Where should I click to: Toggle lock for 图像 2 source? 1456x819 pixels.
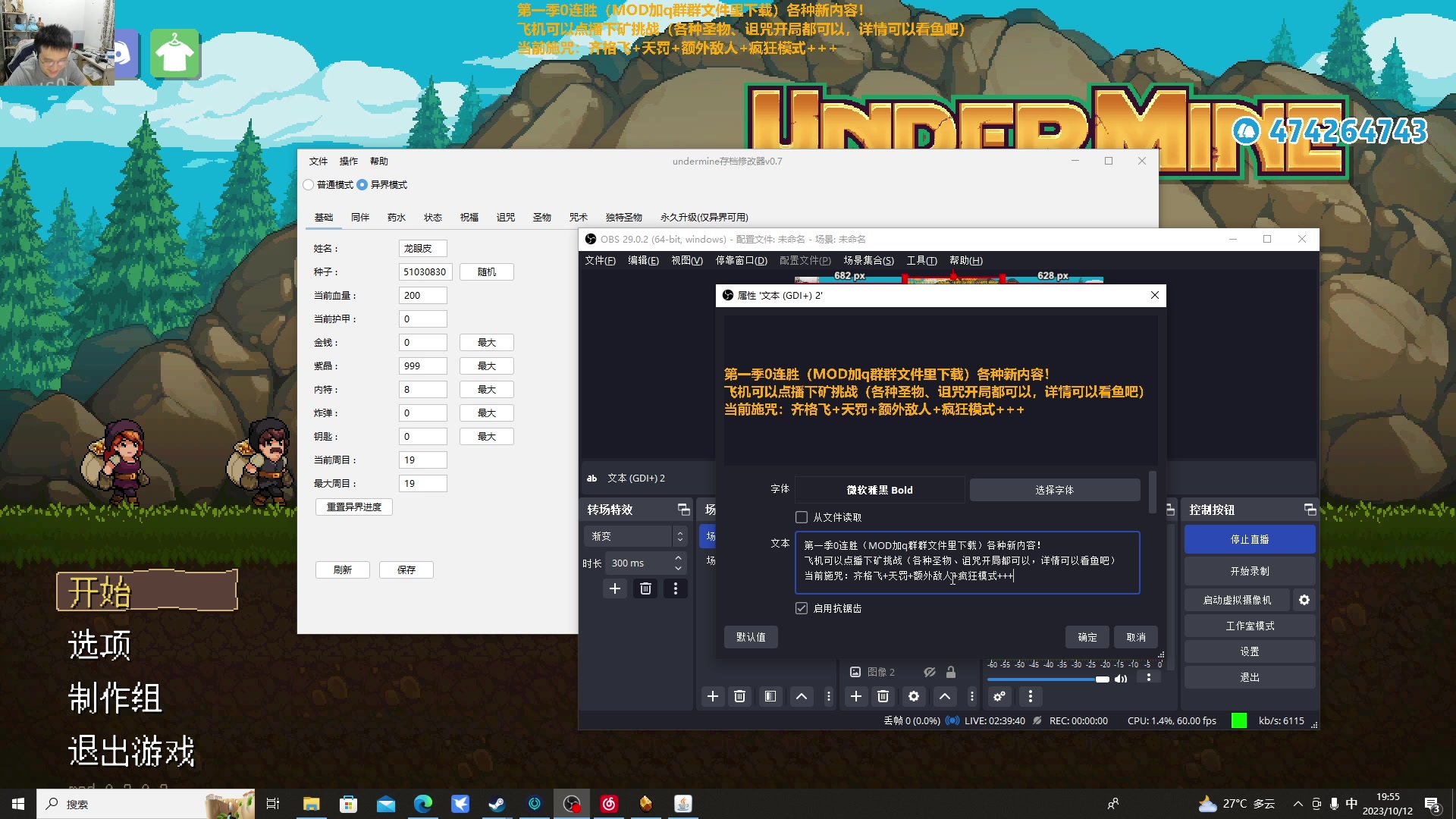(x=951, y=672)
